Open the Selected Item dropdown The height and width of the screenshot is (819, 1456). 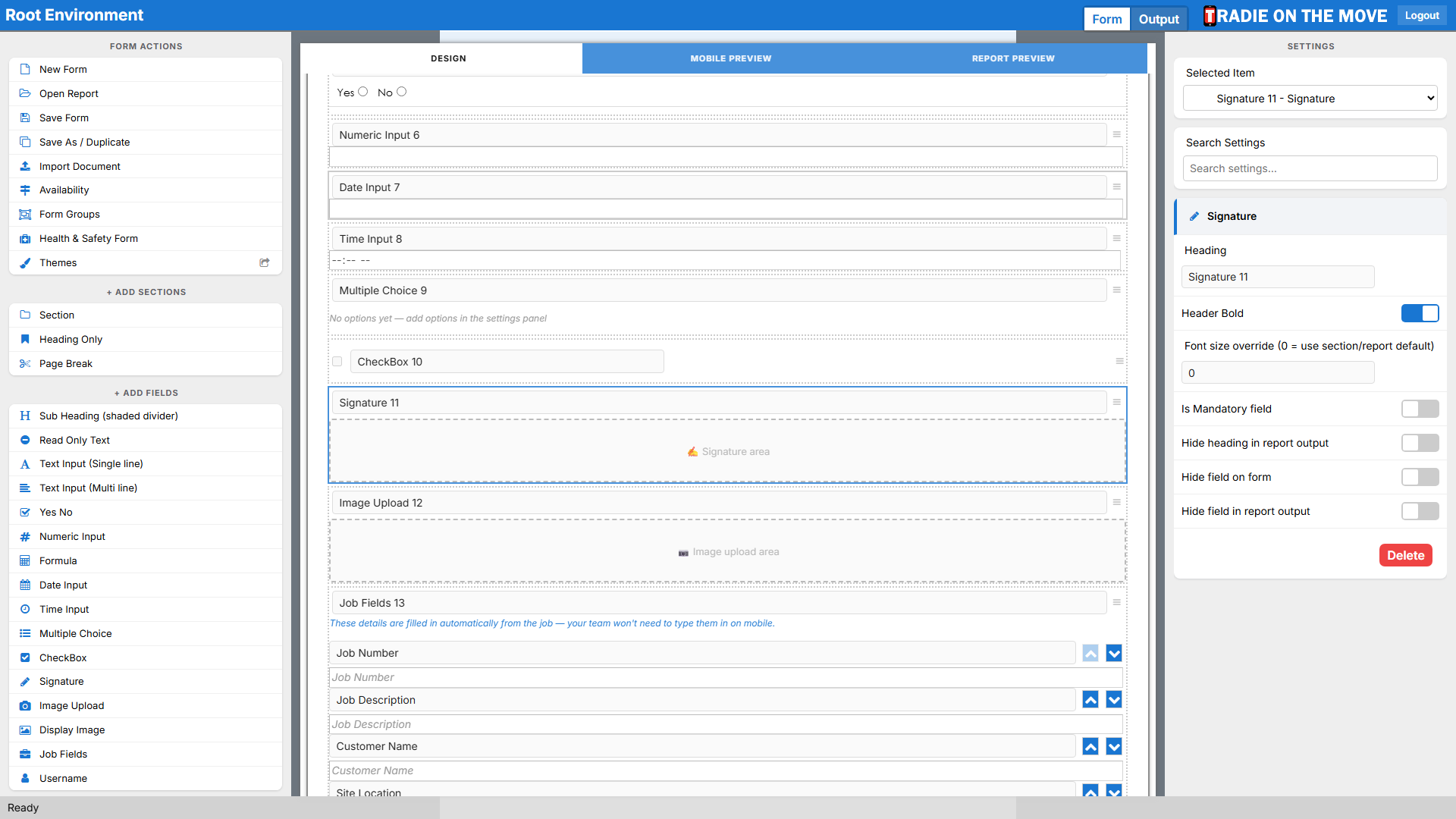click(x=1310, y=99)
